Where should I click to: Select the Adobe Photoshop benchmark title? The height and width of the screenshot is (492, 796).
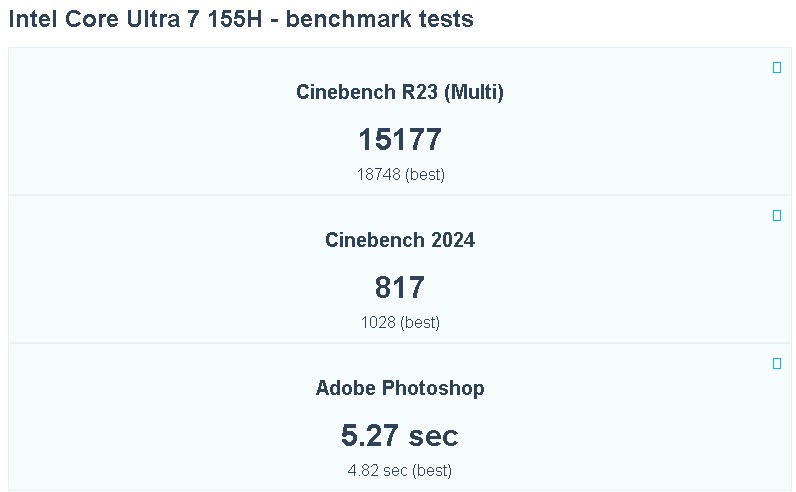point(400,389)
